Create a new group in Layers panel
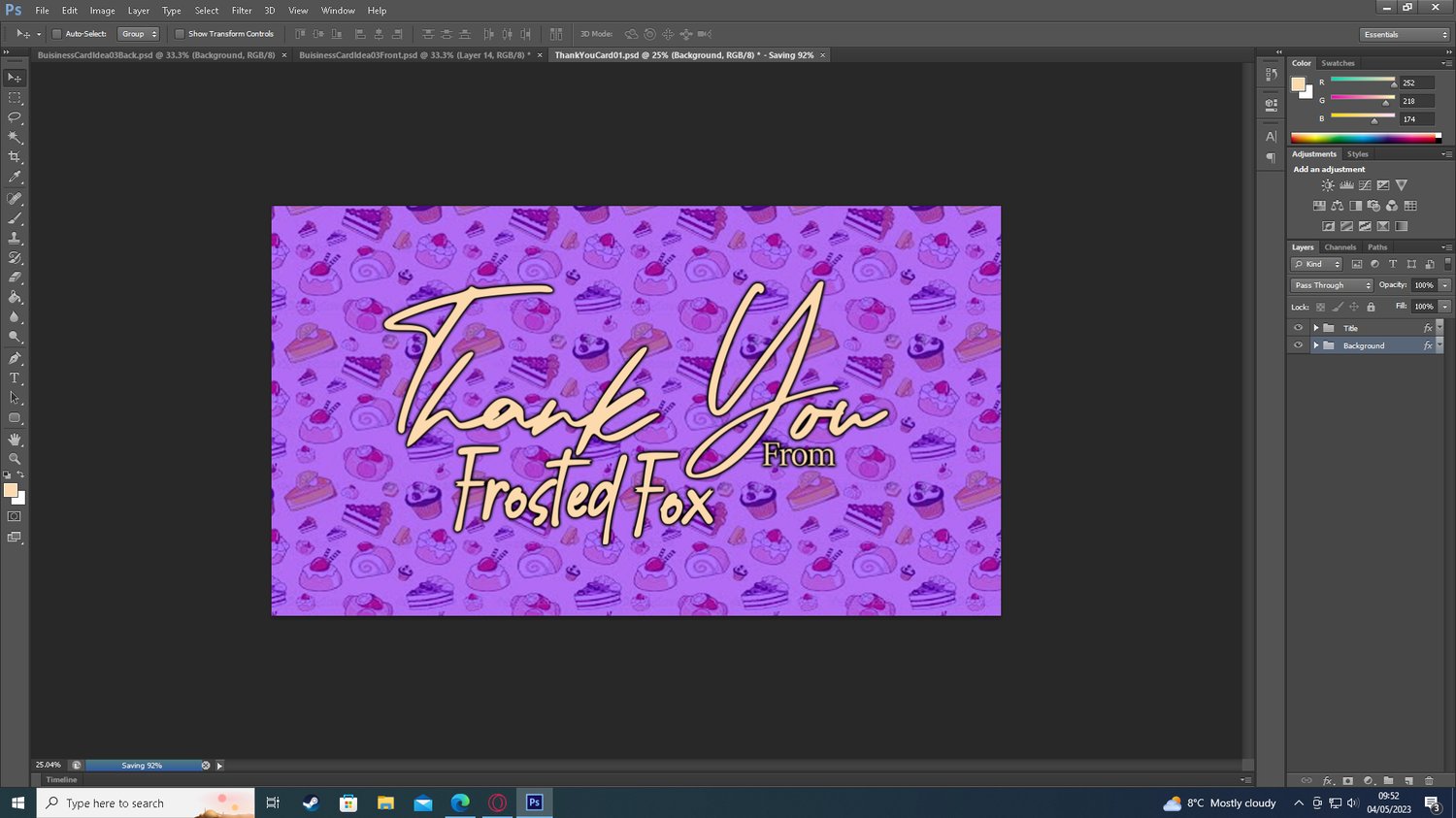Screen dimensions: 1456x818 pos(1389,781)
